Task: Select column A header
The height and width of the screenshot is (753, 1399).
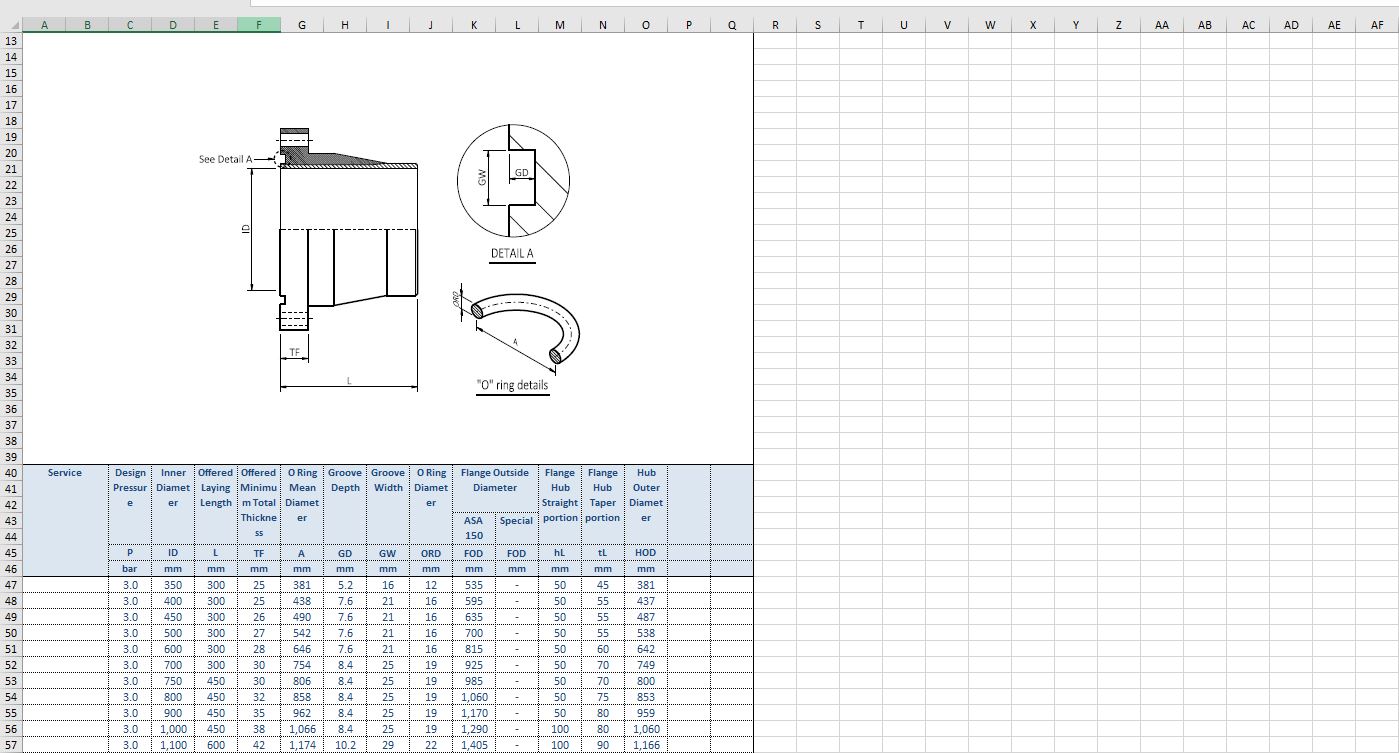Action: [x=45, y=24]
